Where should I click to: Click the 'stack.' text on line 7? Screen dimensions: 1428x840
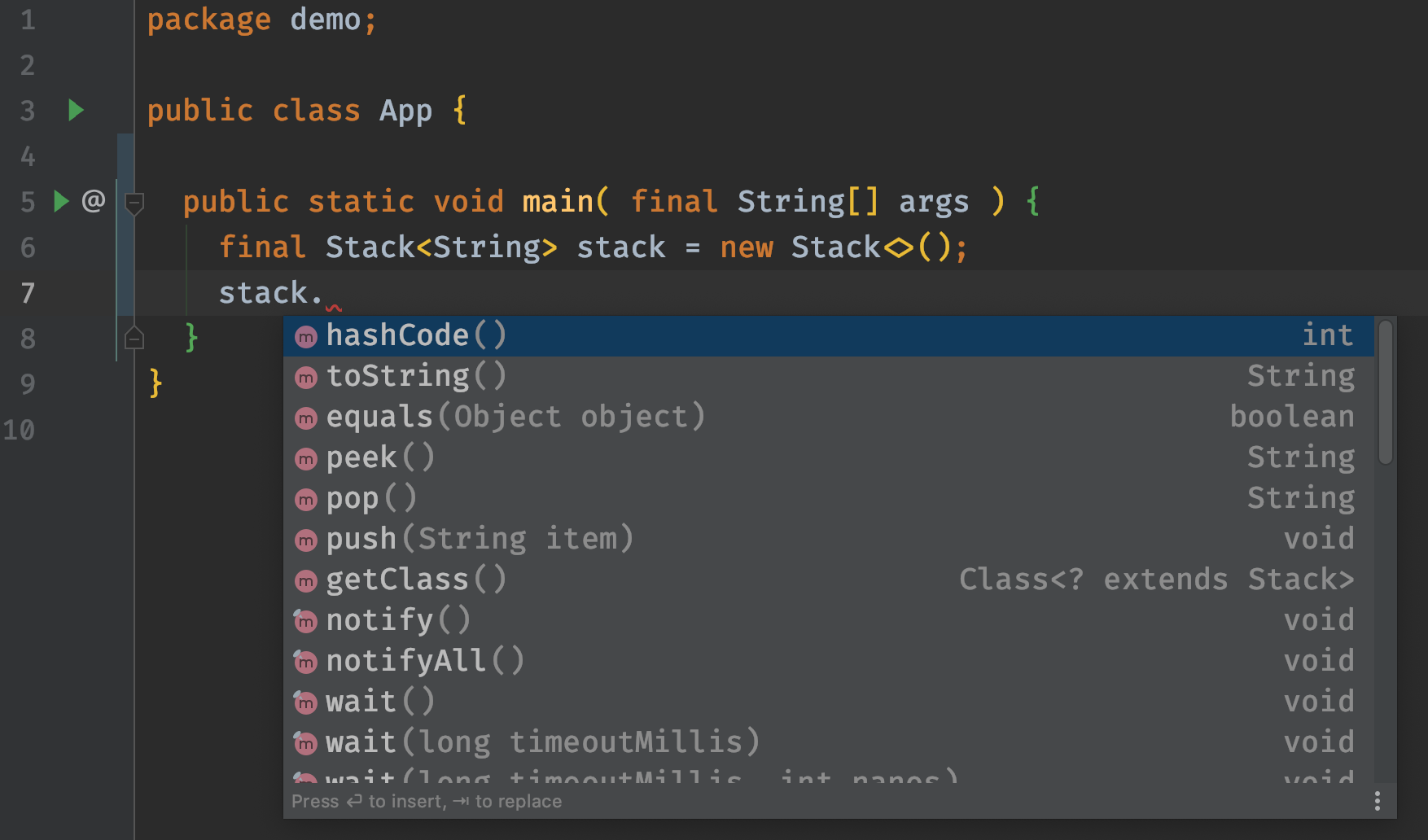pyautogui.click(x=271, y=293)
